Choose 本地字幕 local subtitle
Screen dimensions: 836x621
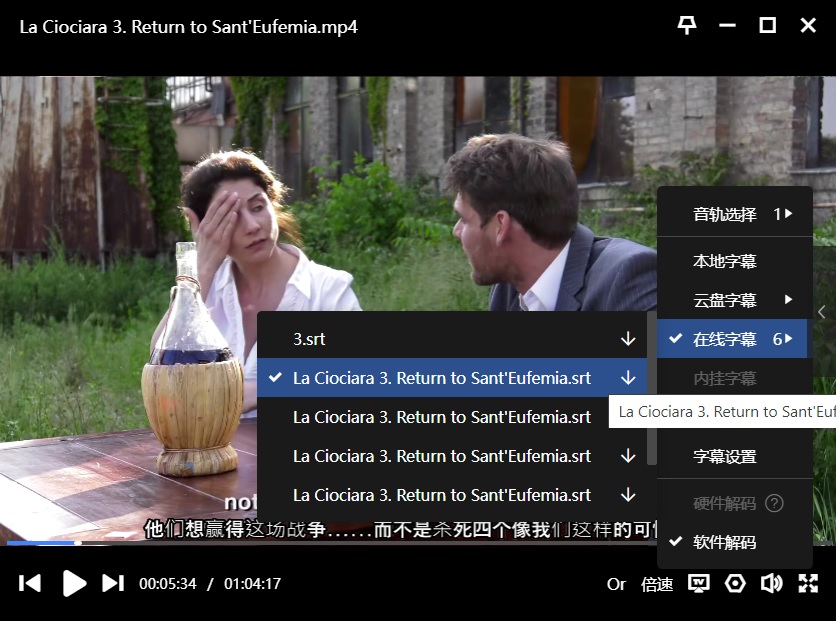(725, 261)
